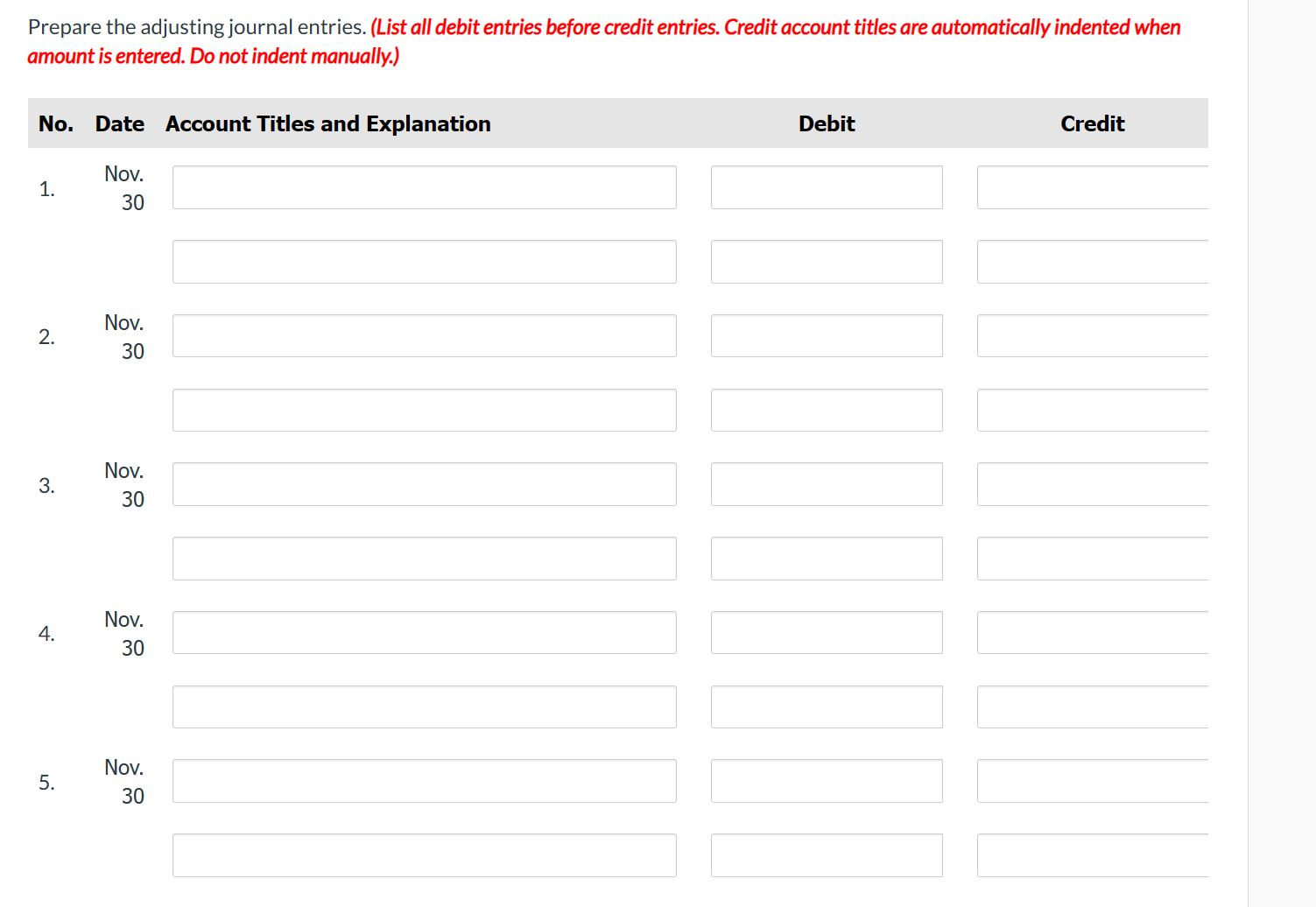
Task: Select debit field in entry 5 first row
Action: [826, 781]
